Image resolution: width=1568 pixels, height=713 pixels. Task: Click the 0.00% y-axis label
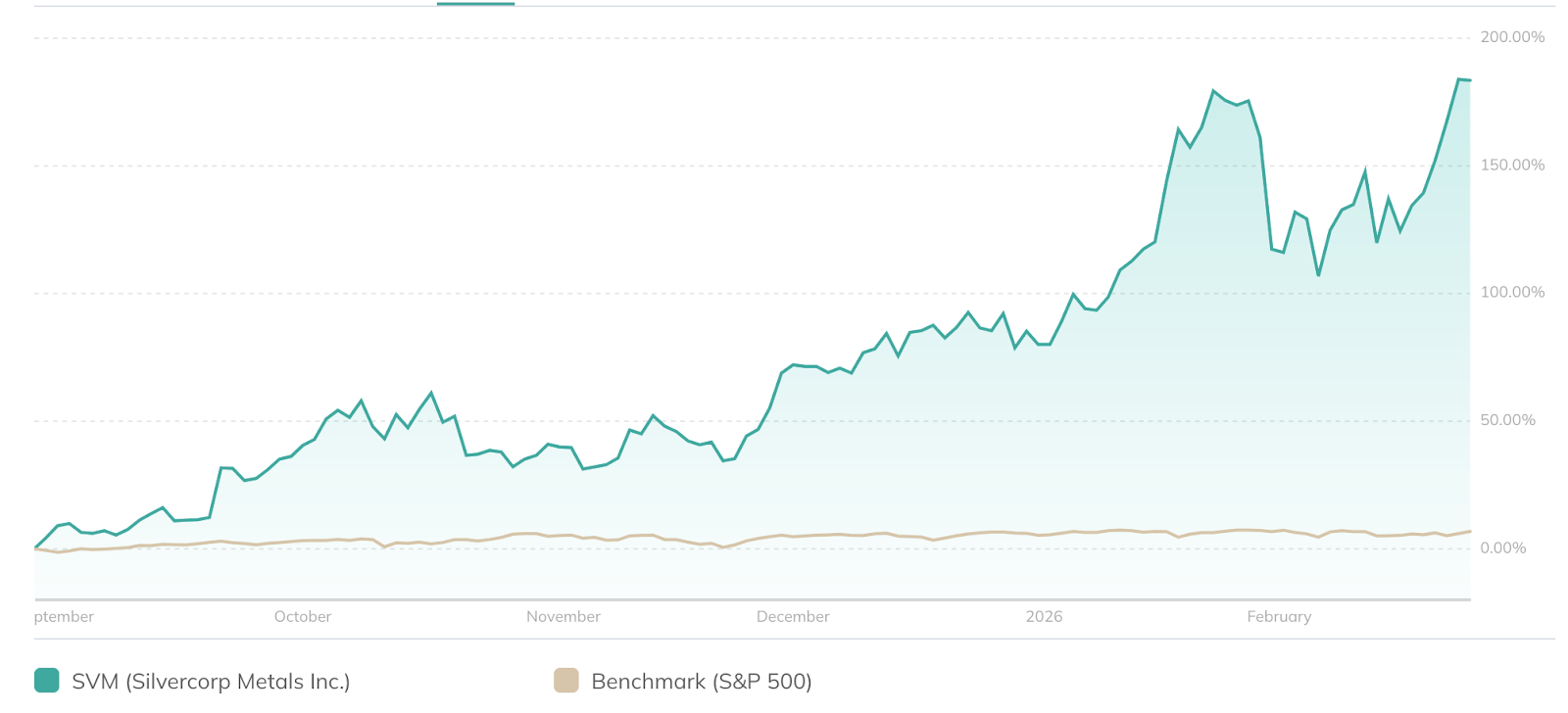click(x=1502, y=548)
